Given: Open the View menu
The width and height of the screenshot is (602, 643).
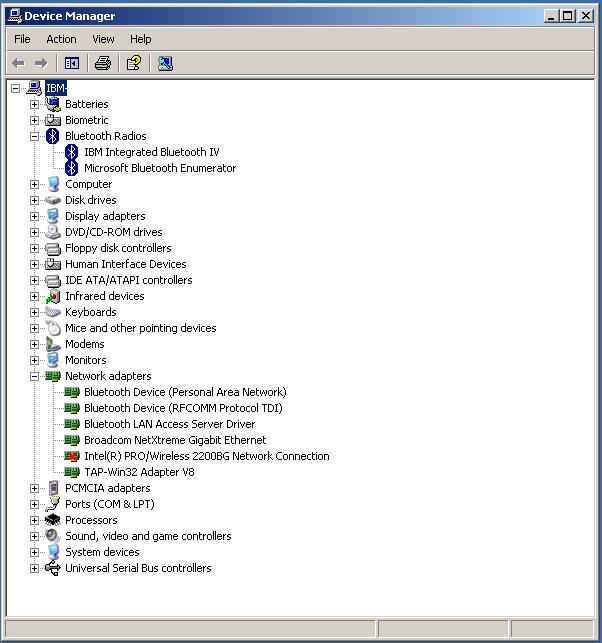Looking at the screenshot, I should click(103, 39).
